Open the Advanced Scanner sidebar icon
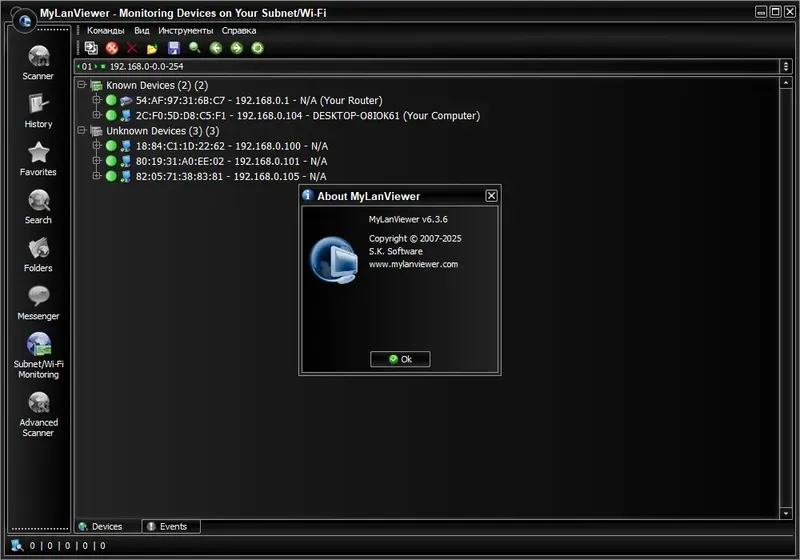This screenshot has height=560, width=800. (x=38, y=414)
